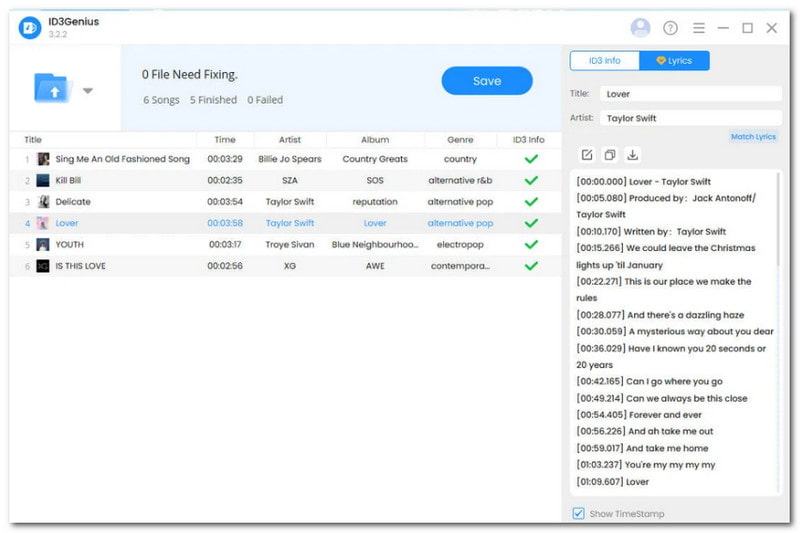Click the green checkmark for IS THIS LOVE
Viewport: 800px width, 533px height.
coord(531,266)
